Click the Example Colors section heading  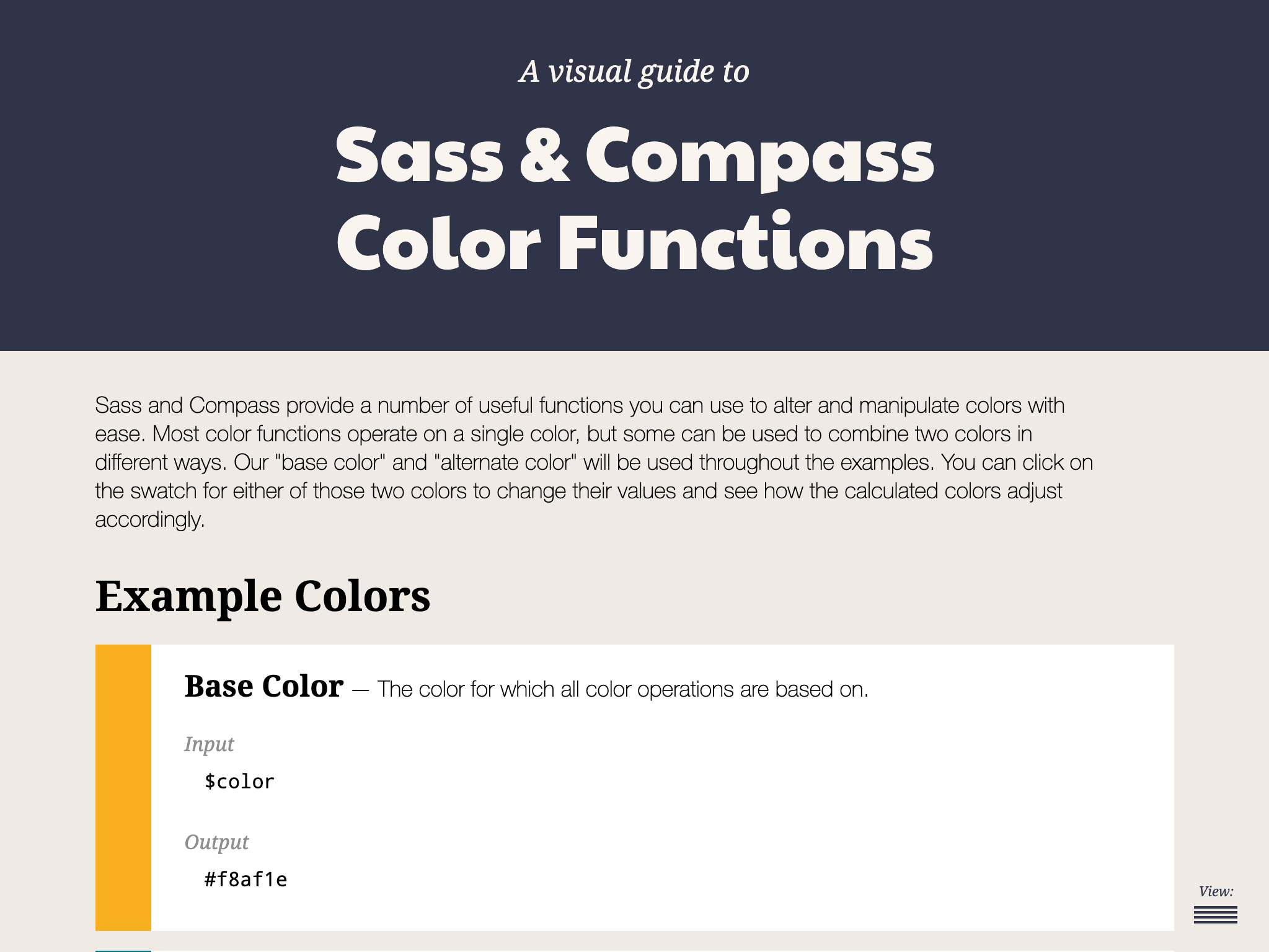(x=263, y=596)
